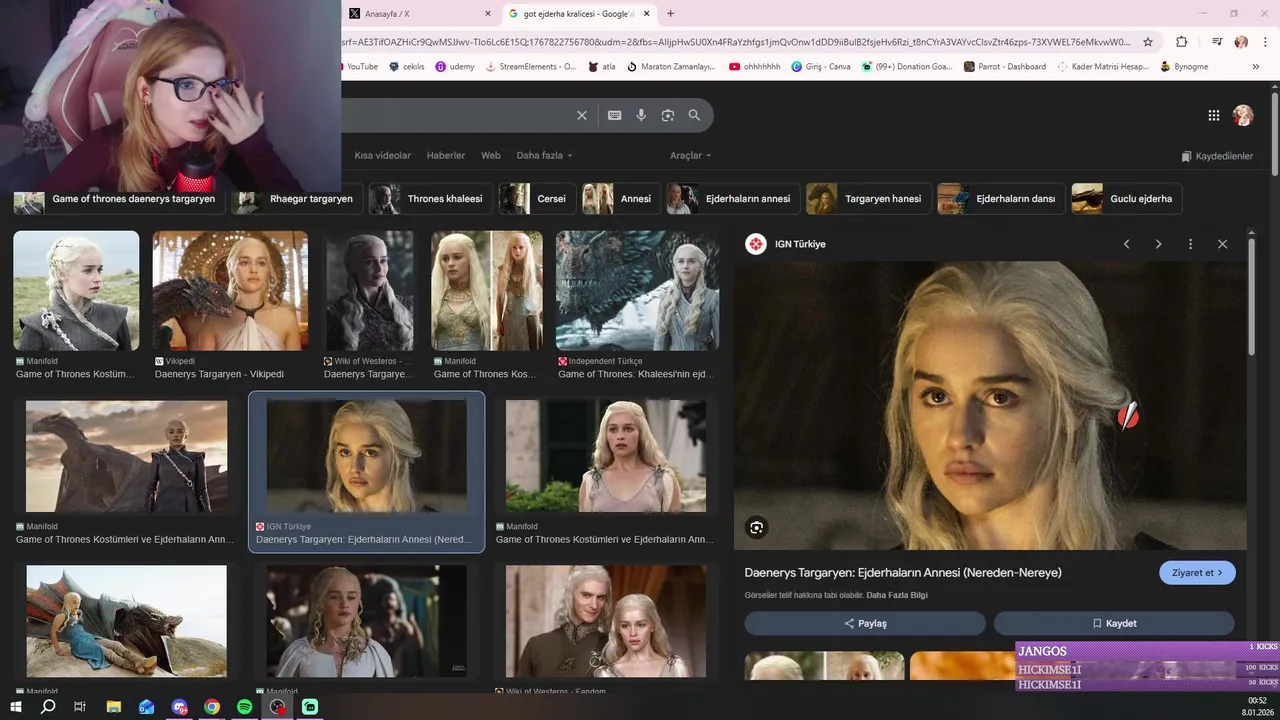Image resolution: width=1280 pixels, height=720 pixels.
Task: Open the Daha Fazla Bilgi link
Action: (x=897, y=595)
